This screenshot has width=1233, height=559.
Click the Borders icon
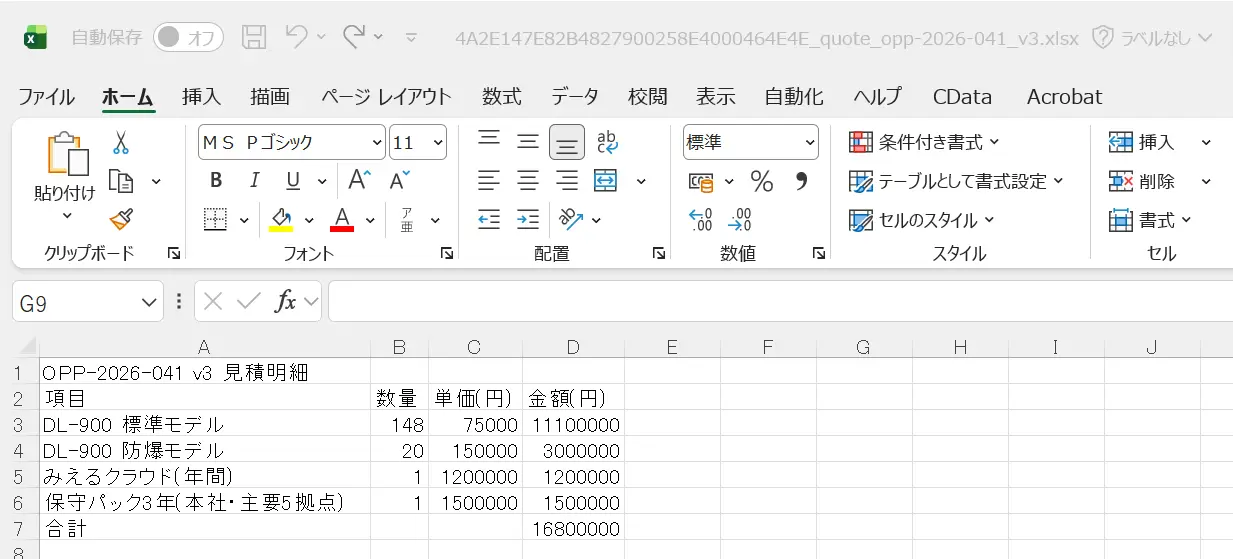[x=216, y=219]
